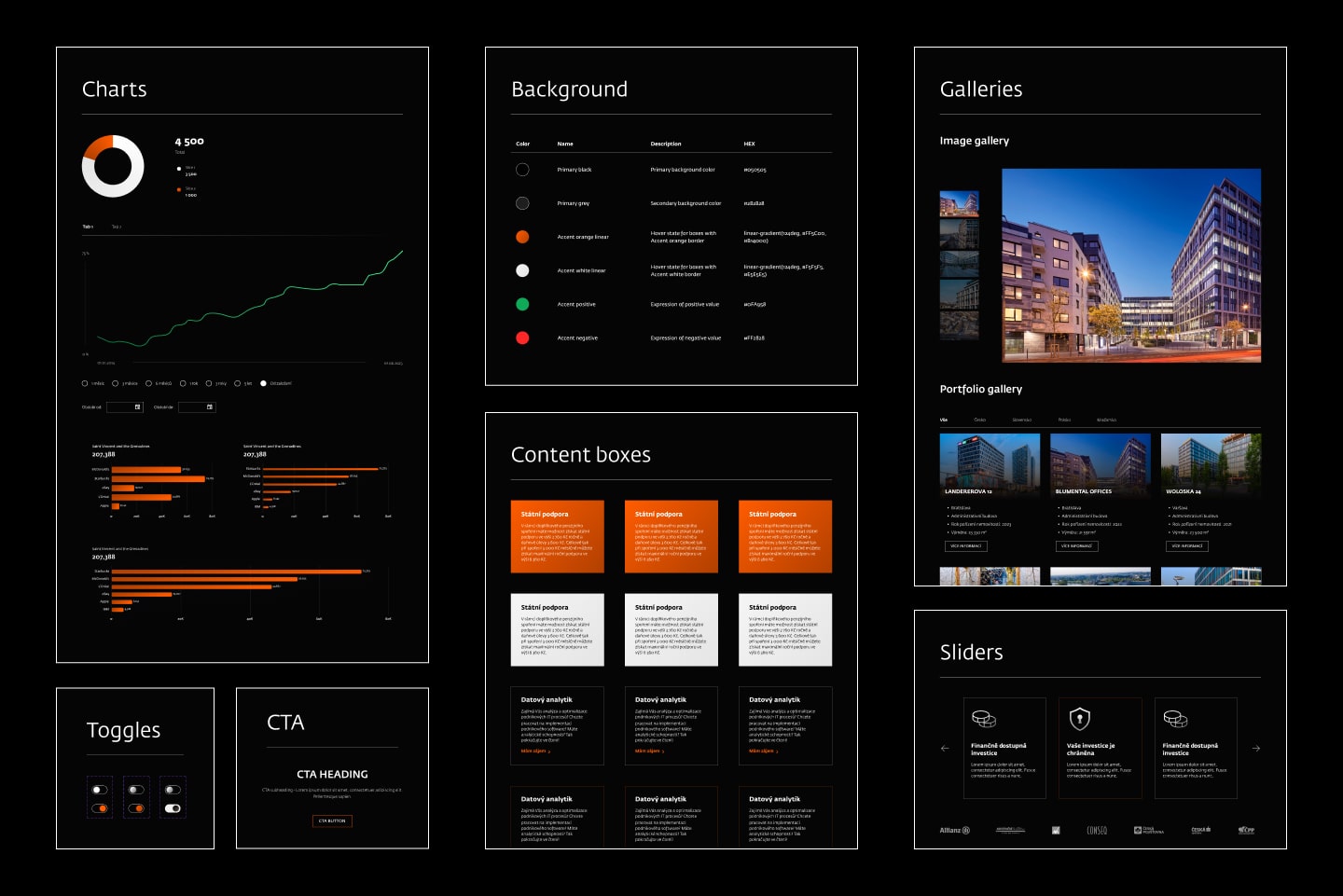The width and height of the screenshot is (1343, 896).
Task: Click coins icon on last Finančně dostupná card
Action: [x=1175, y=719]
